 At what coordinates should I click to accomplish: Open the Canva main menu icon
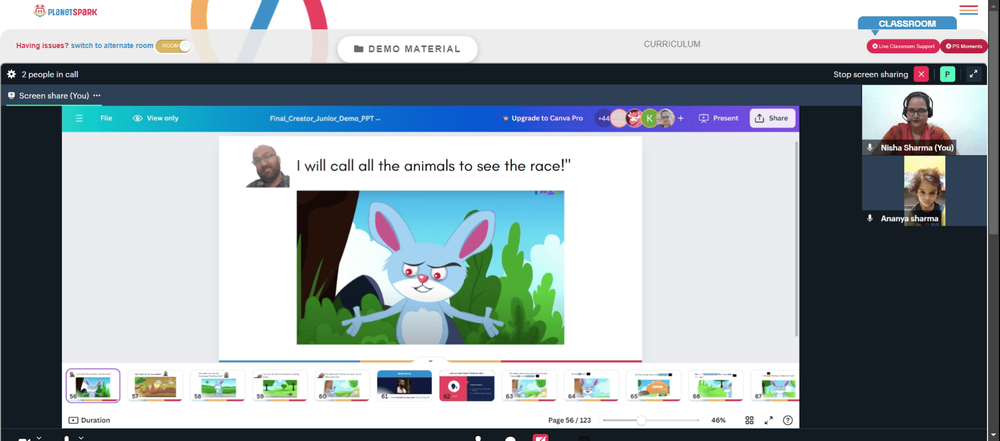pyautogui.click(x=79, y=118)
